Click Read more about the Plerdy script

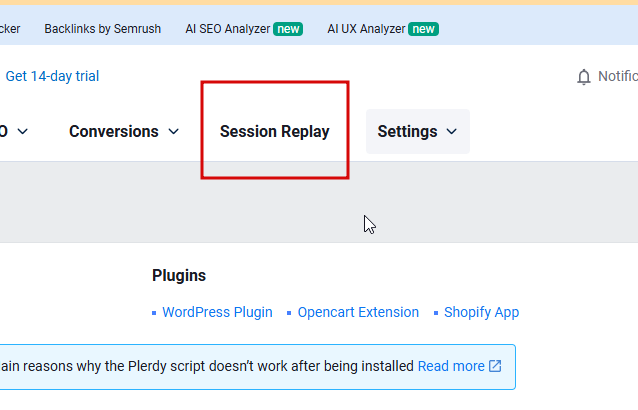point(451,366)
